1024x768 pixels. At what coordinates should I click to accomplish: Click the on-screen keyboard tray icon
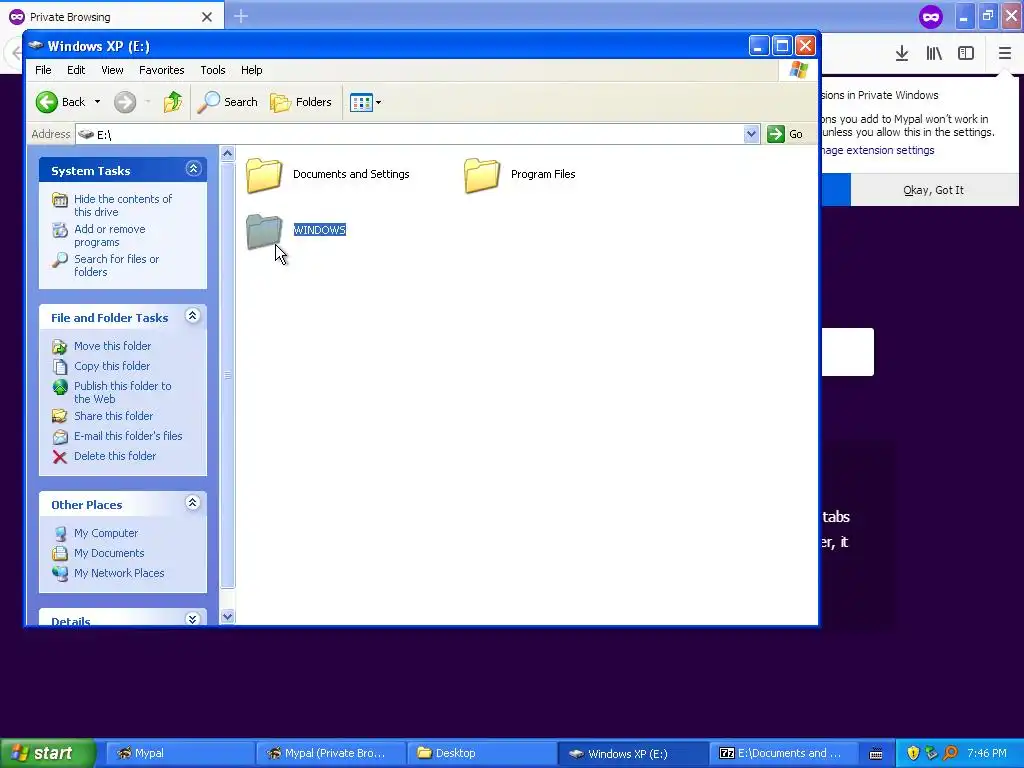tap(876, 754)
